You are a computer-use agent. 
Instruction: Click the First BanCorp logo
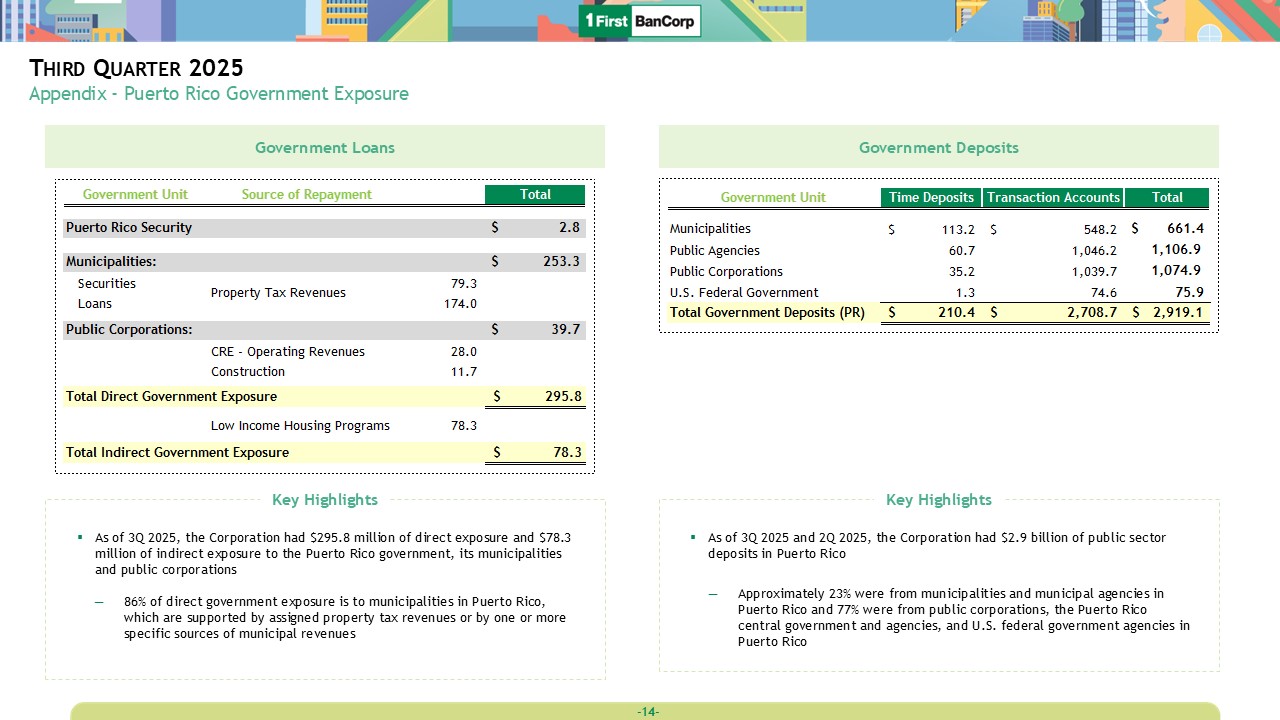pyautogui.click(x=640, y=21)
